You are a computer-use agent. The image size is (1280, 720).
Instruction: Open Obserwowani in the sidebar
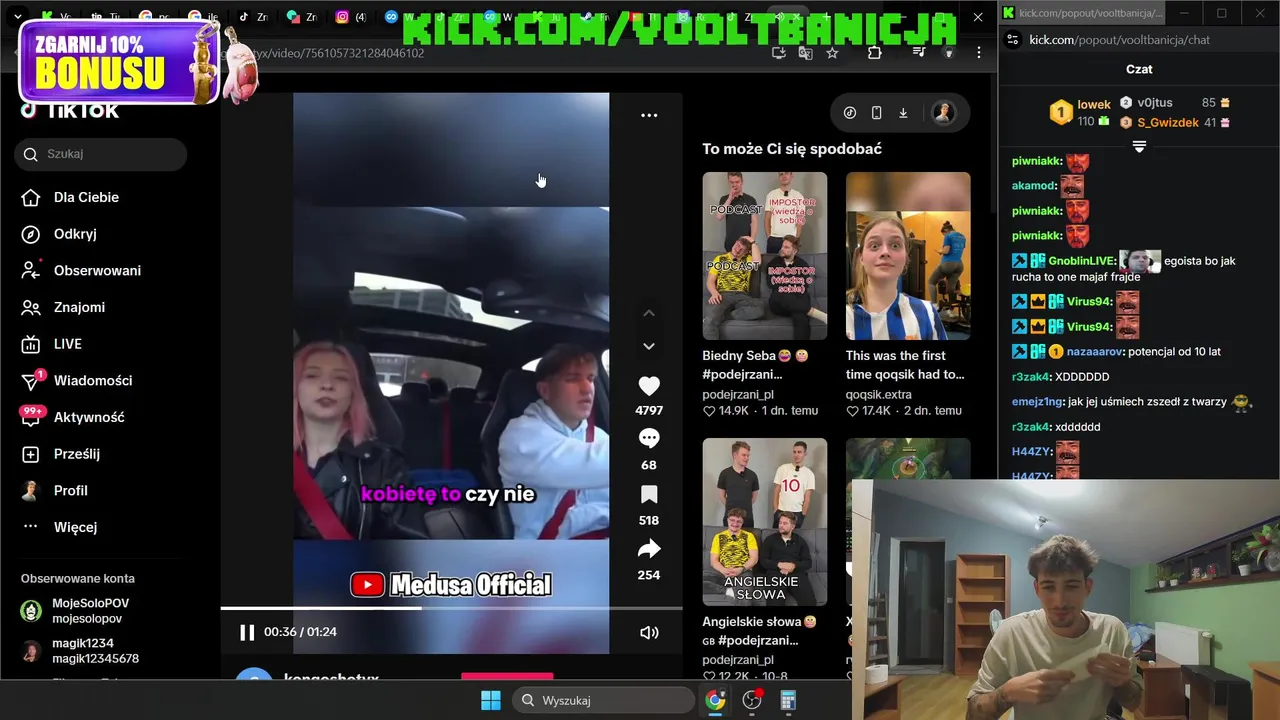[97, 271]
